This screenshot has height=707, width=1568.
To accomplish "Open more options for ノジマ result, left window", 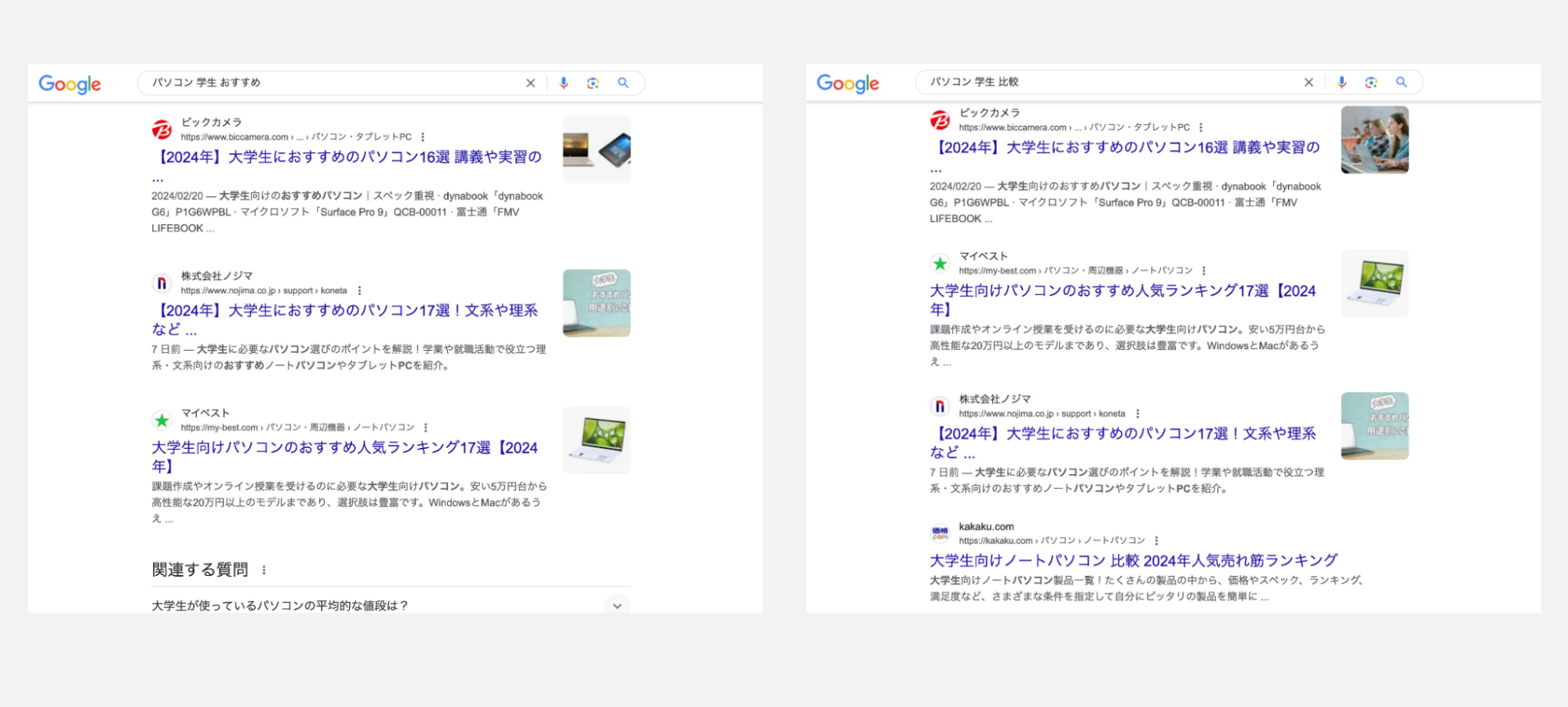I will pyautogui.click(x=360, y=291).
